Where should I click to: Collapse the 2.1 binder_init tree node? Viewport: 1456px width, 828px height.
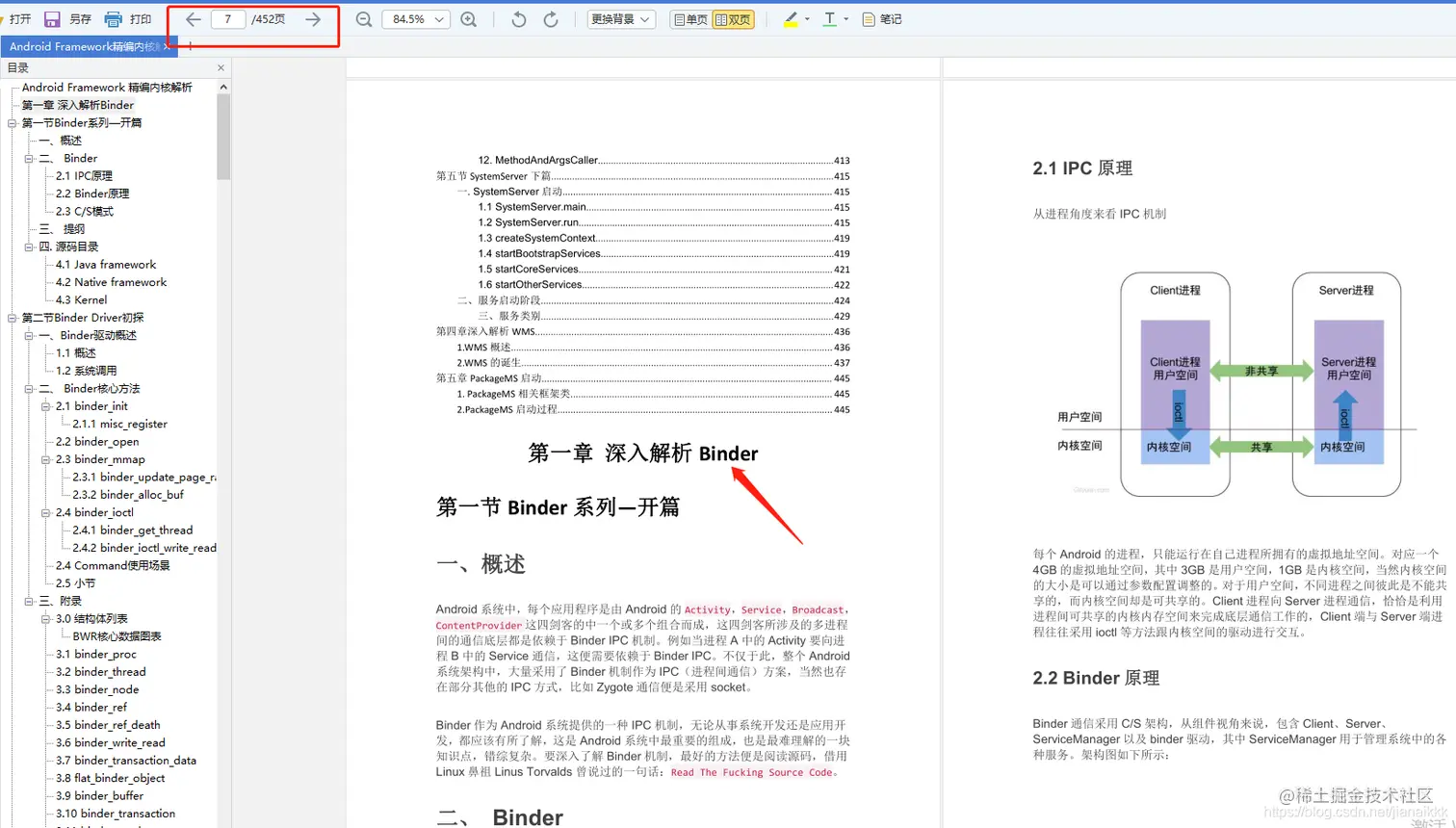(45, 406)
